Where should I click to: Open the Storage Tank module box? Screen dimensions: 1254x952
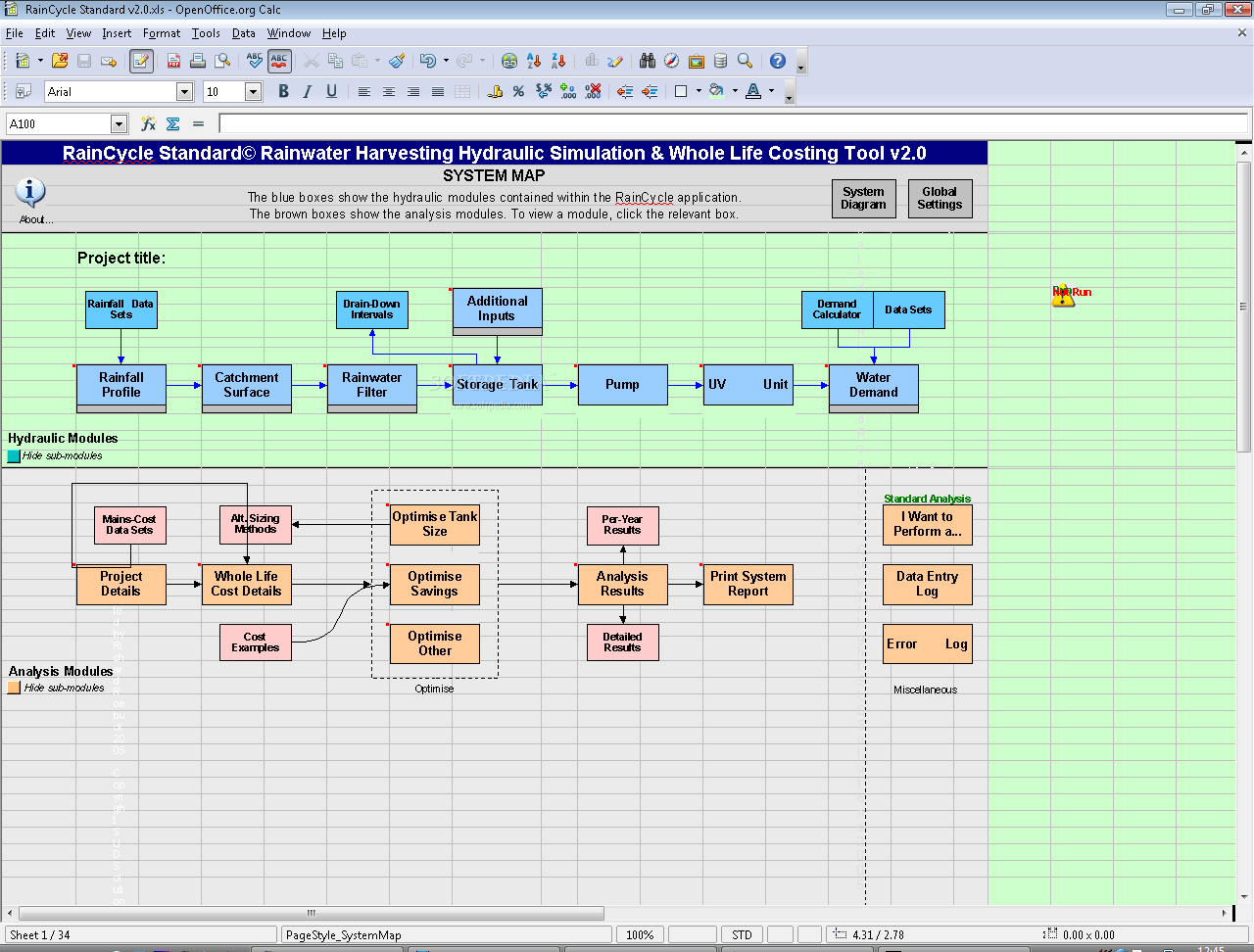click(497, 385)
